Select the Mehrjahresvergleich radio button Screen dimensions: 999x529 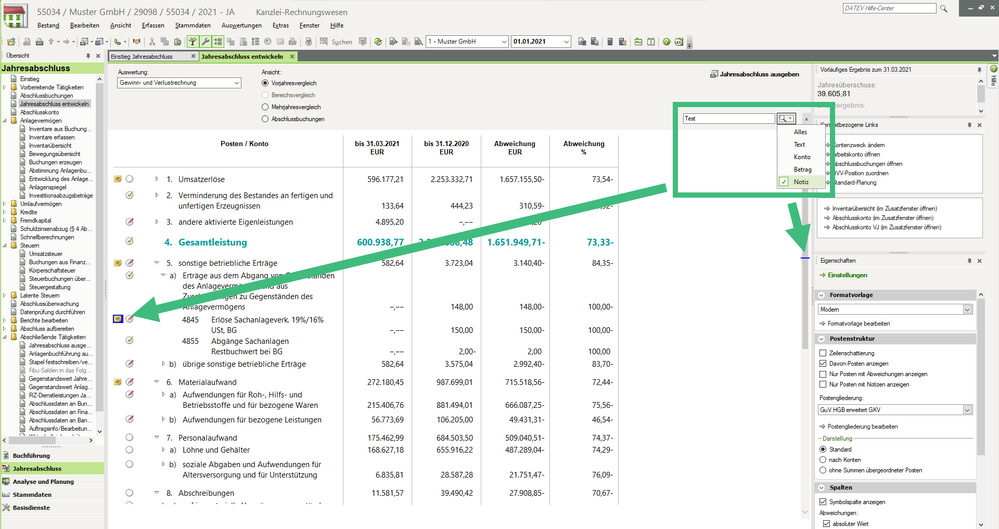pos(264,106)
